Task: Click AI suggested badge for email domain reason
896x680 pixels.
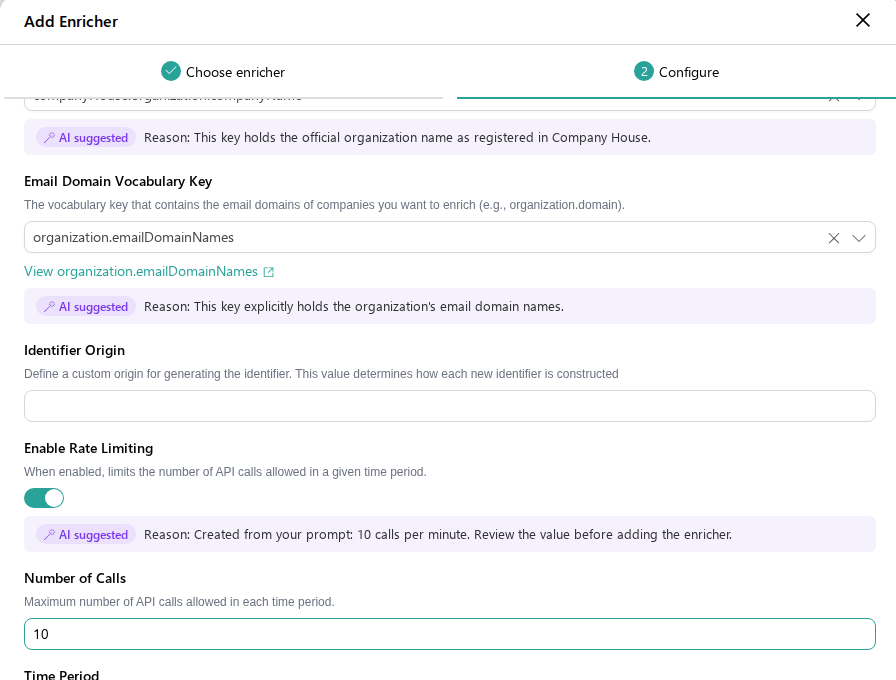Action: tap(86, 307)
